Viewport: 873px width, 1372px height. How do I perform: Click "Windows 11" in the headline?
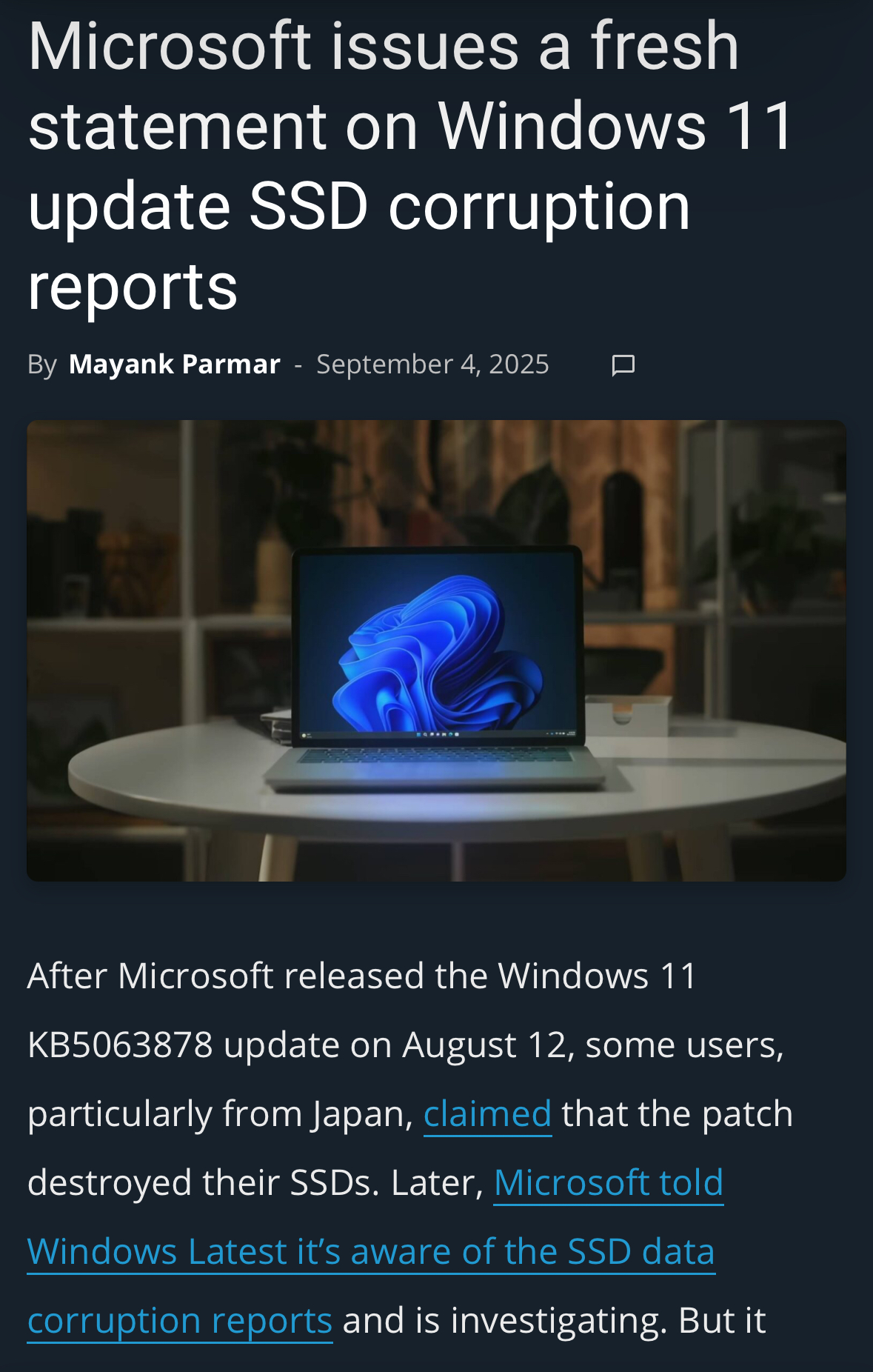617,127
